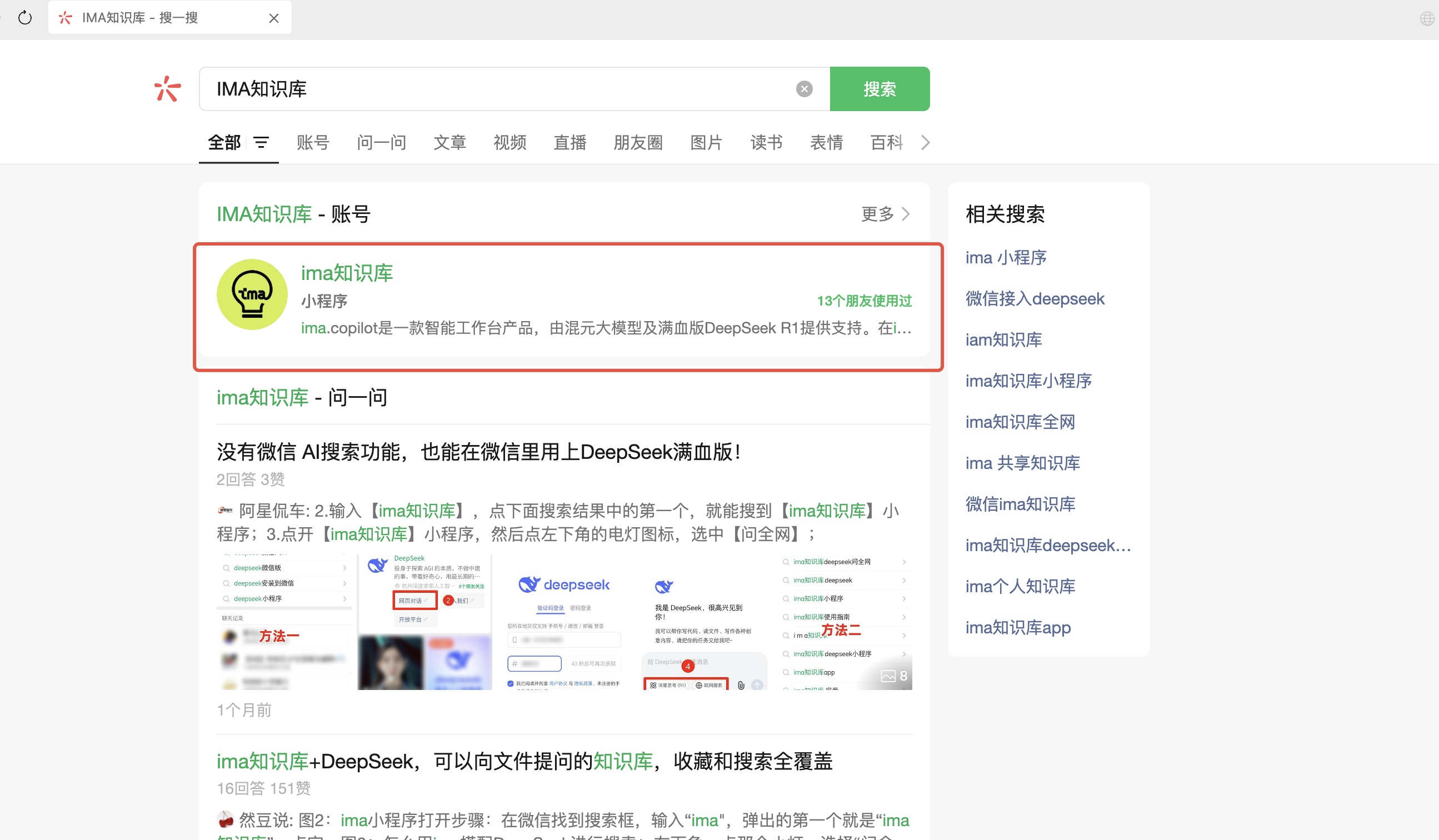Switch to the 视频 tab
This screenshot has height=840, width=1439.
tap(510, 142)
